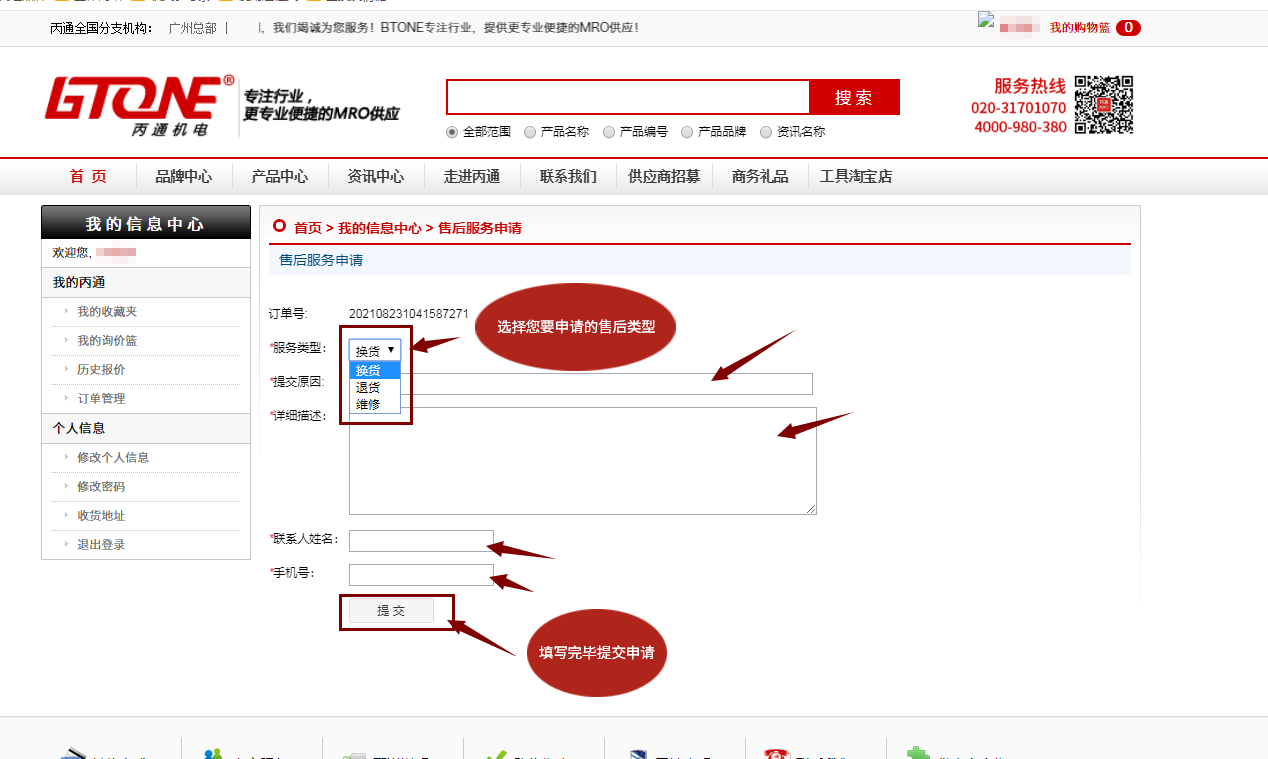The image size is (1268, 759).
Task: Choose 退货 from the service type list
Action: (368, 387)
